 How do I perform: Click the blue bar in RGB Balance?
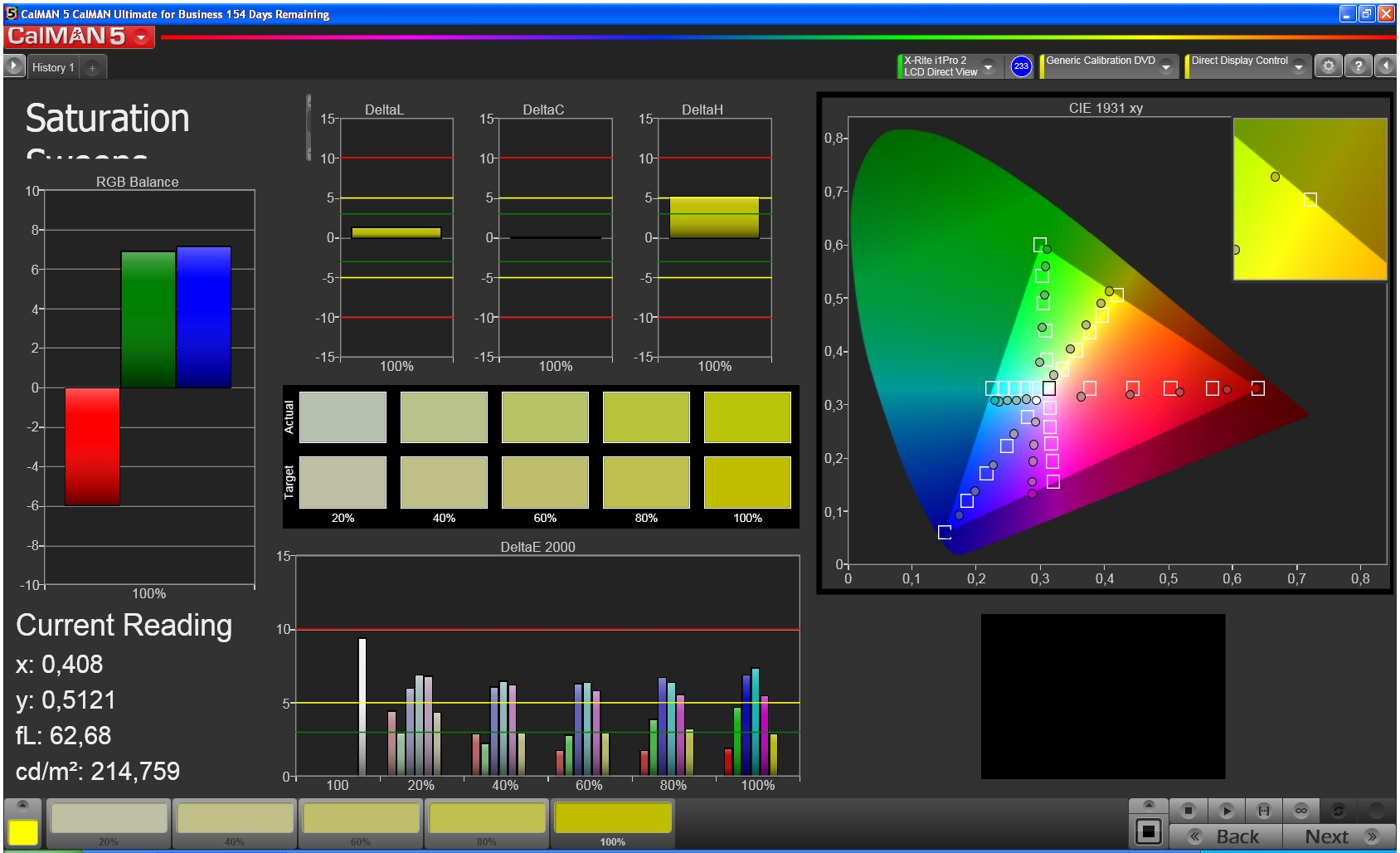[x=203, y=317]
